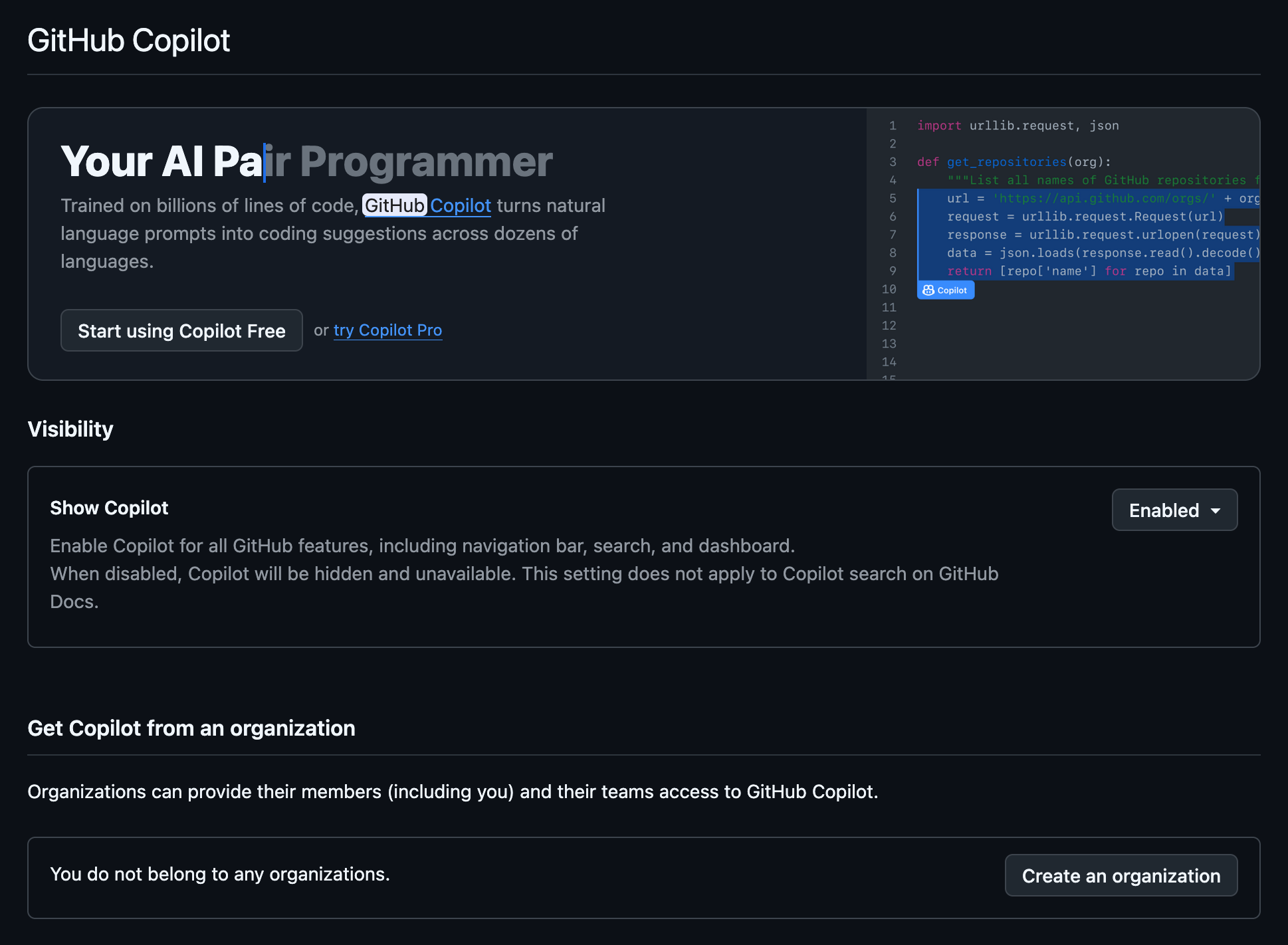1288x945 pixels.
Task: Click line number 10 in the code gutter
Action: [x=889, y=289]
